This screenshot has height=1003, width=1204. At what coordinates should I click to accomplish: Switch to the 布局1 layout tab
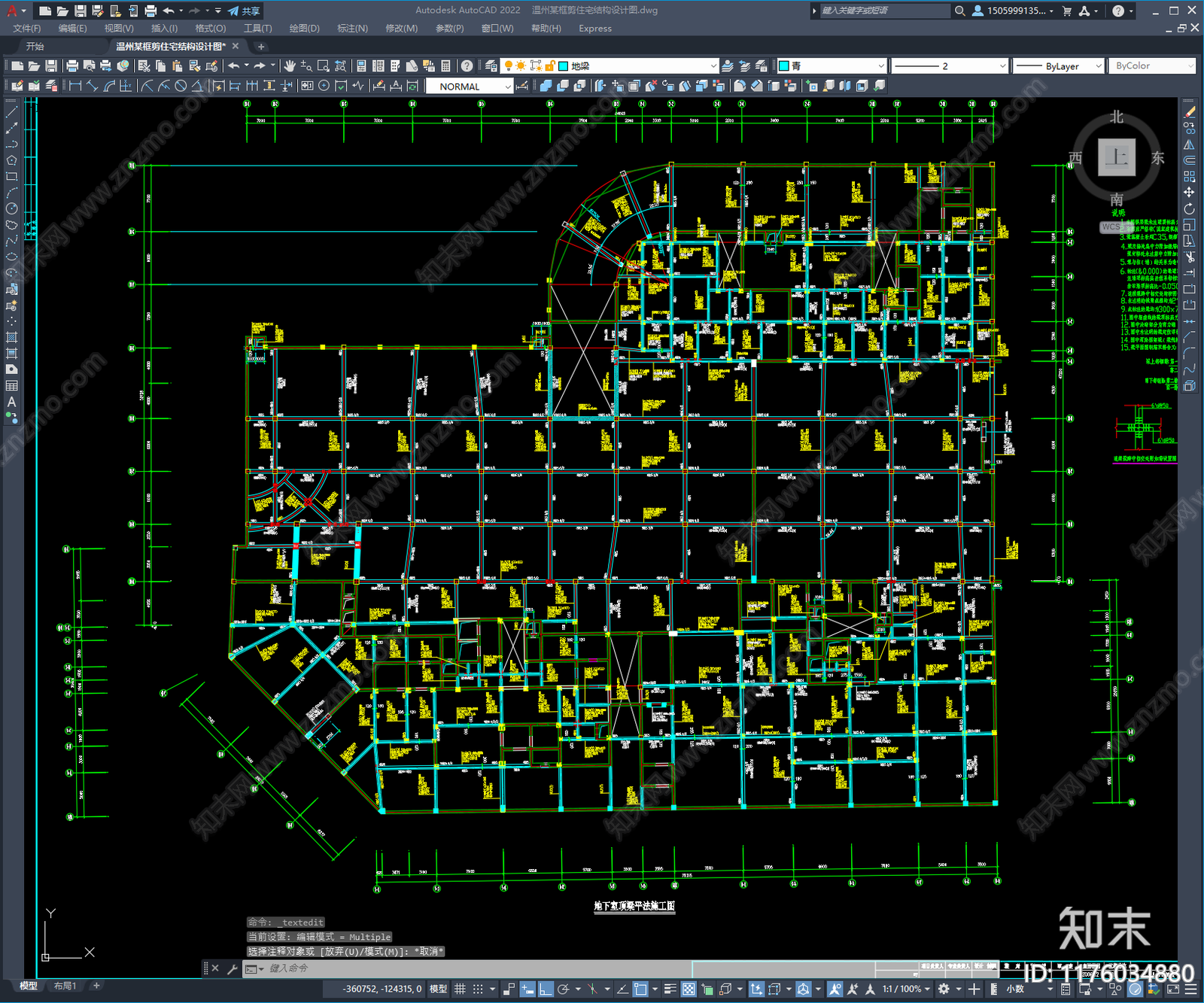click(65, 986)
